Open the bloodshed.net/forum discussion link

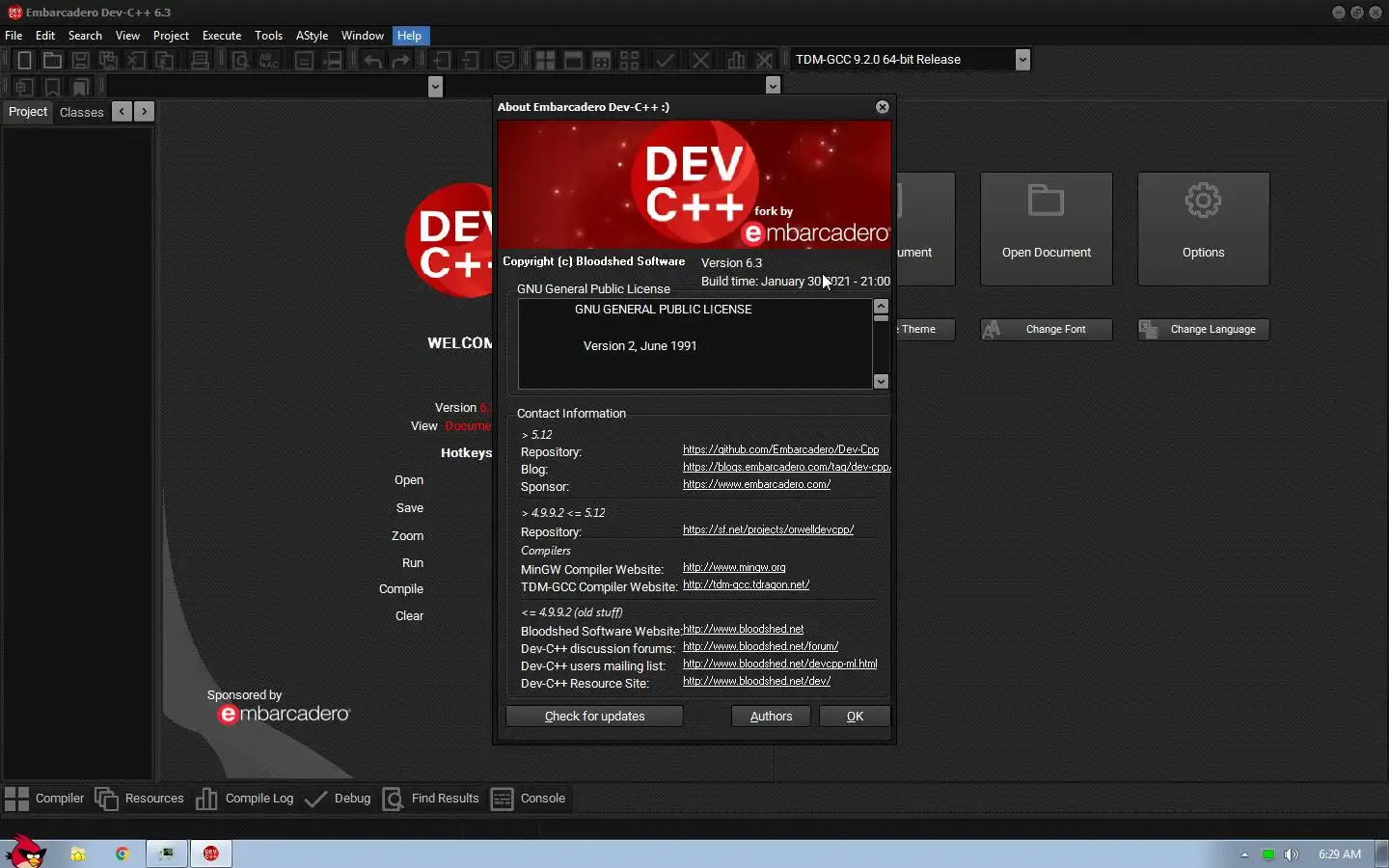pyautogui.click(x=760, y=646)
